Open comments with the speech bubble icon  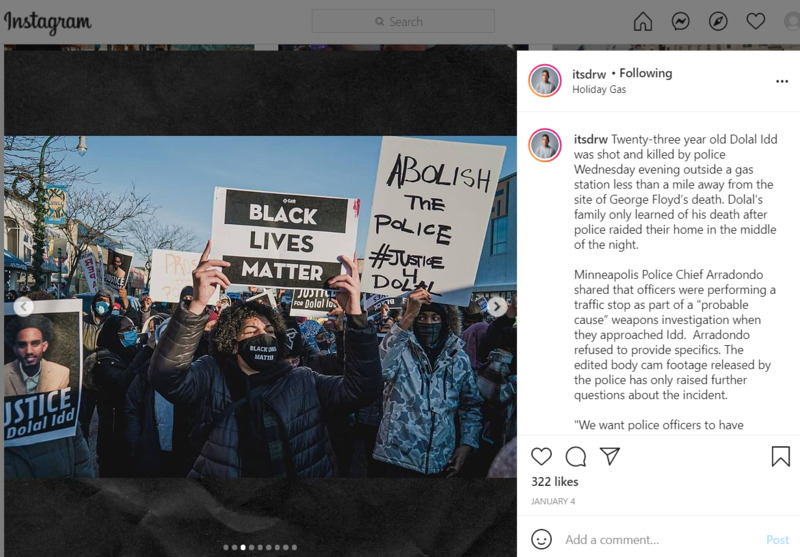click(x=576, y=457)
